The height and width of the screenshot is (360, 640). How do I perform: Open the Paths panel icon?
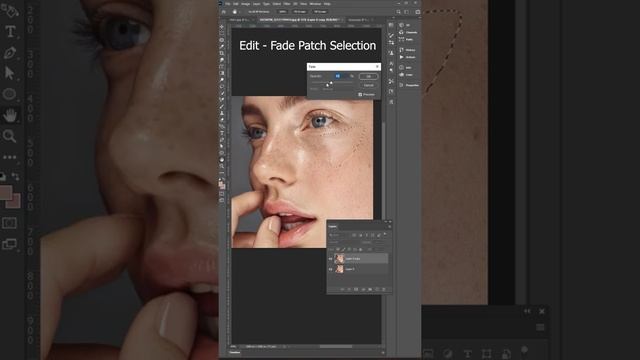click(x=401, y=39)
